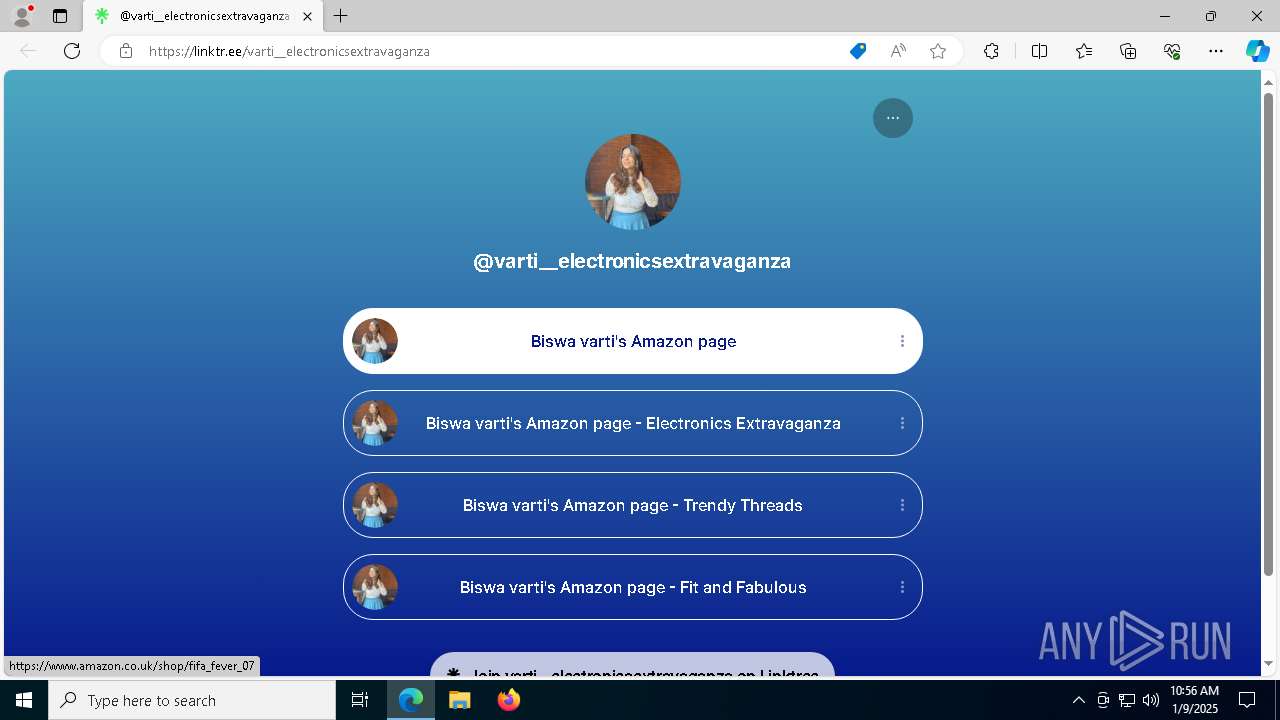Screen dimensions: 1280x720
Task: Select the @varti__electronicsextravaganza tab
Action: [x=203, y=16]
